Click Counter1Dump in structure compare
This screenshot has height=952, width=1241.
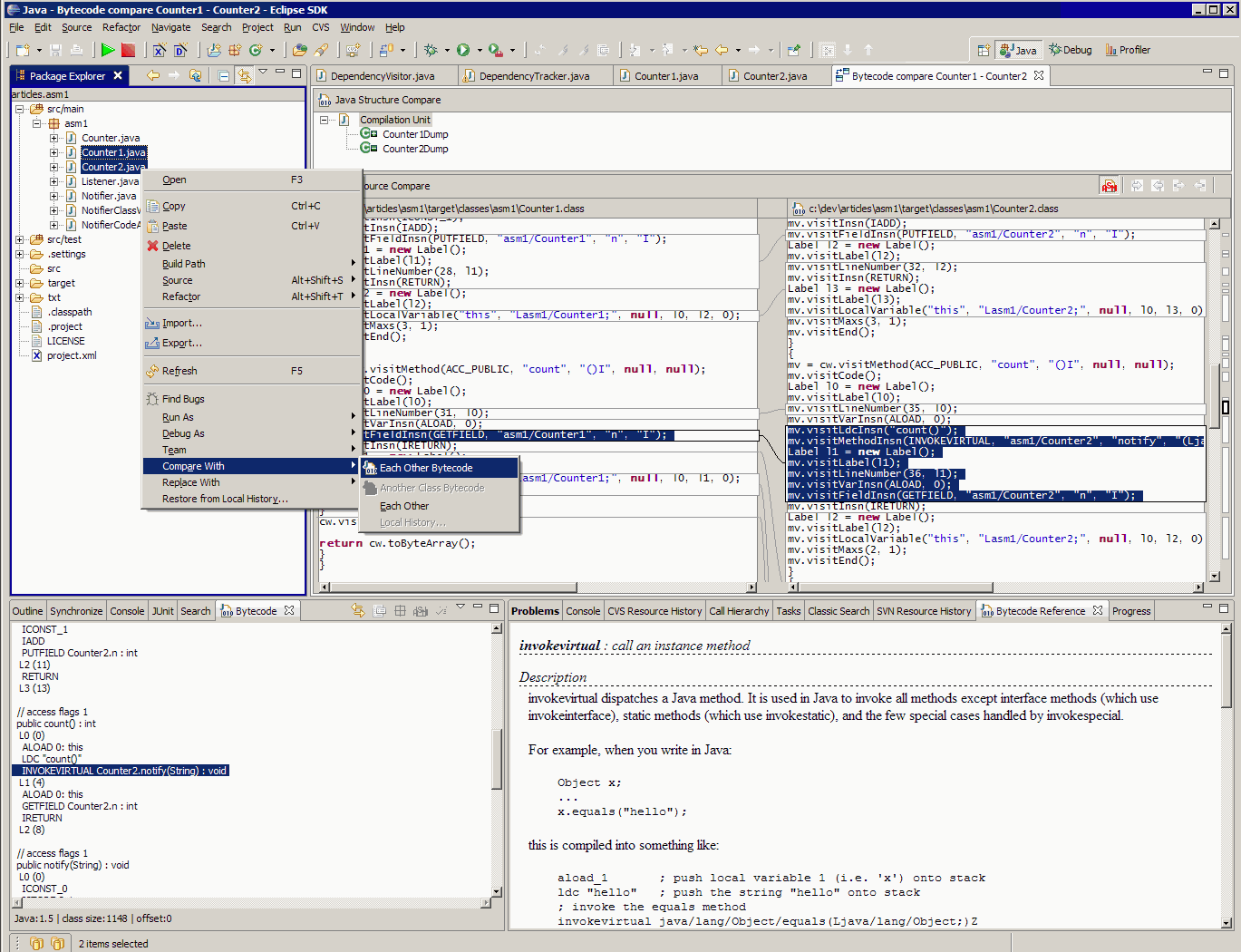(414, 134)
